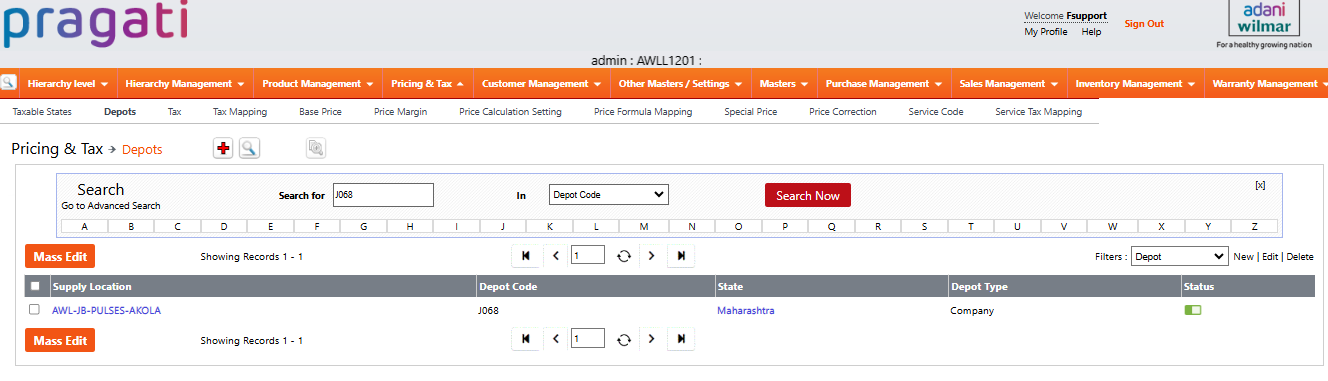Open Sales Management menu
1328x381 pixels.
[x=1008, y=83]
